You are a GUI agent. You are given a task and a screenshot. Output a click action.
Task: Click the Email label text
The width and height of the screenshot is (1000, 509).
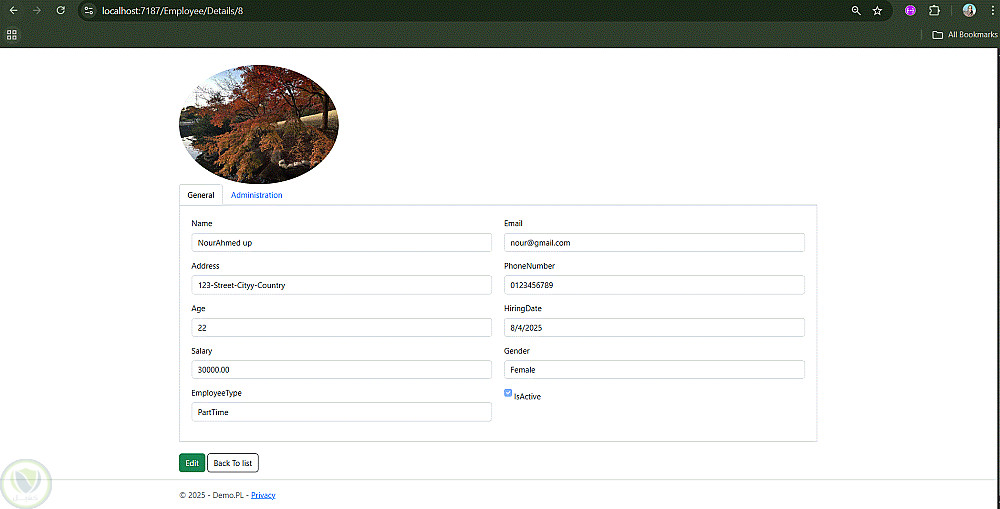(513, 223)
